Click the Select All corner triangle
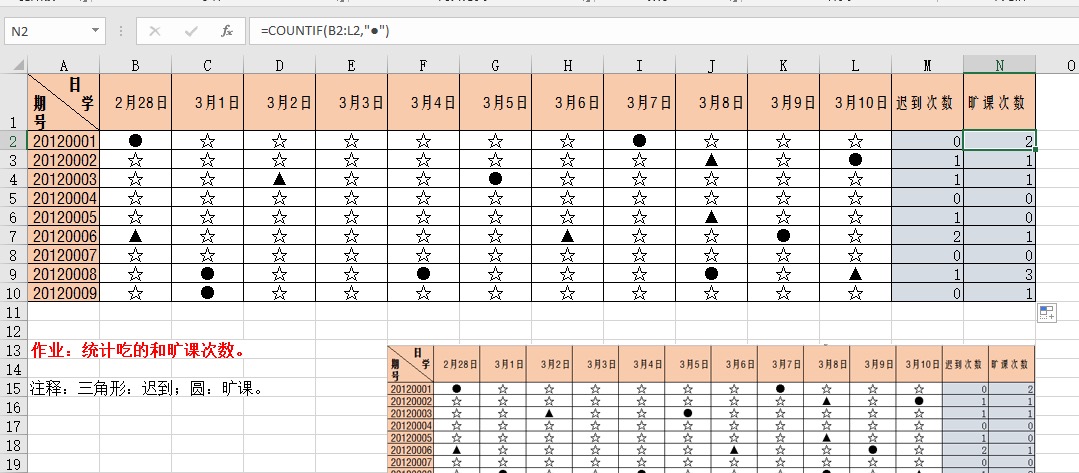The image size is (1079, 473). [x=14, y=65]
